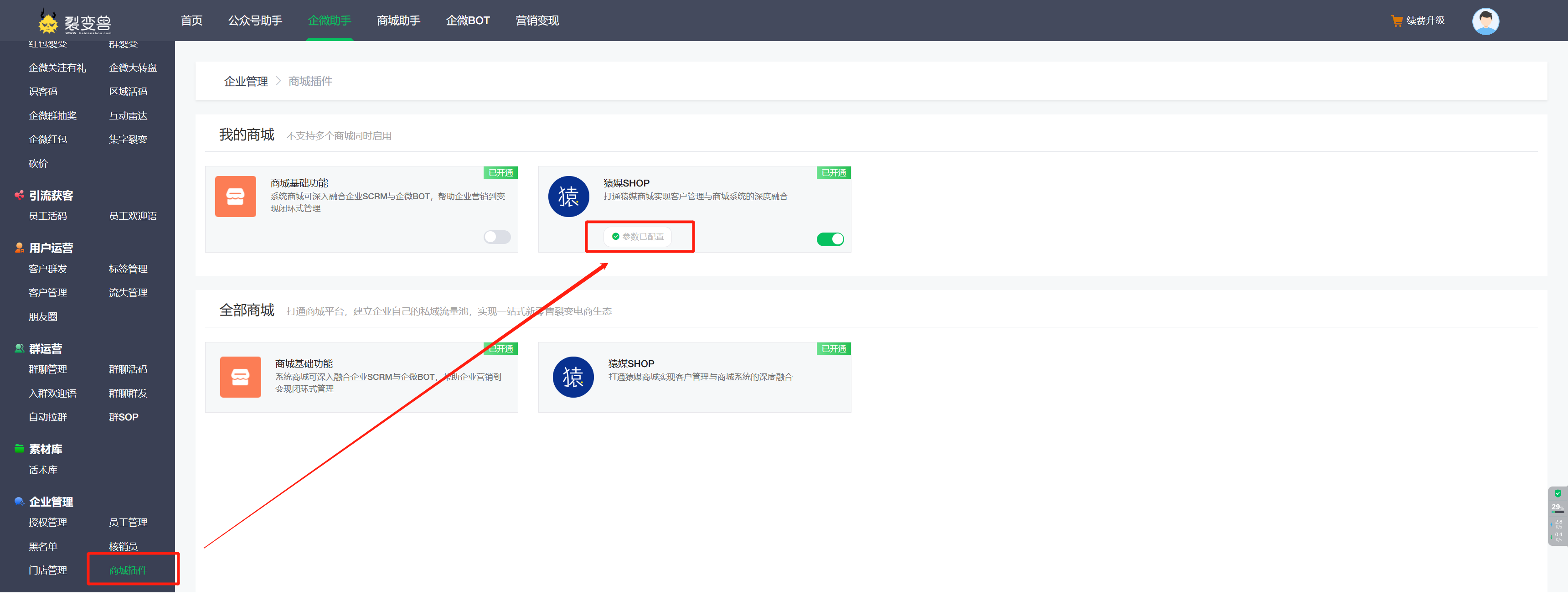Click orange store icon in 全部商城
This screenshot has height=606, width=1568.
click(x=240, y=376)
